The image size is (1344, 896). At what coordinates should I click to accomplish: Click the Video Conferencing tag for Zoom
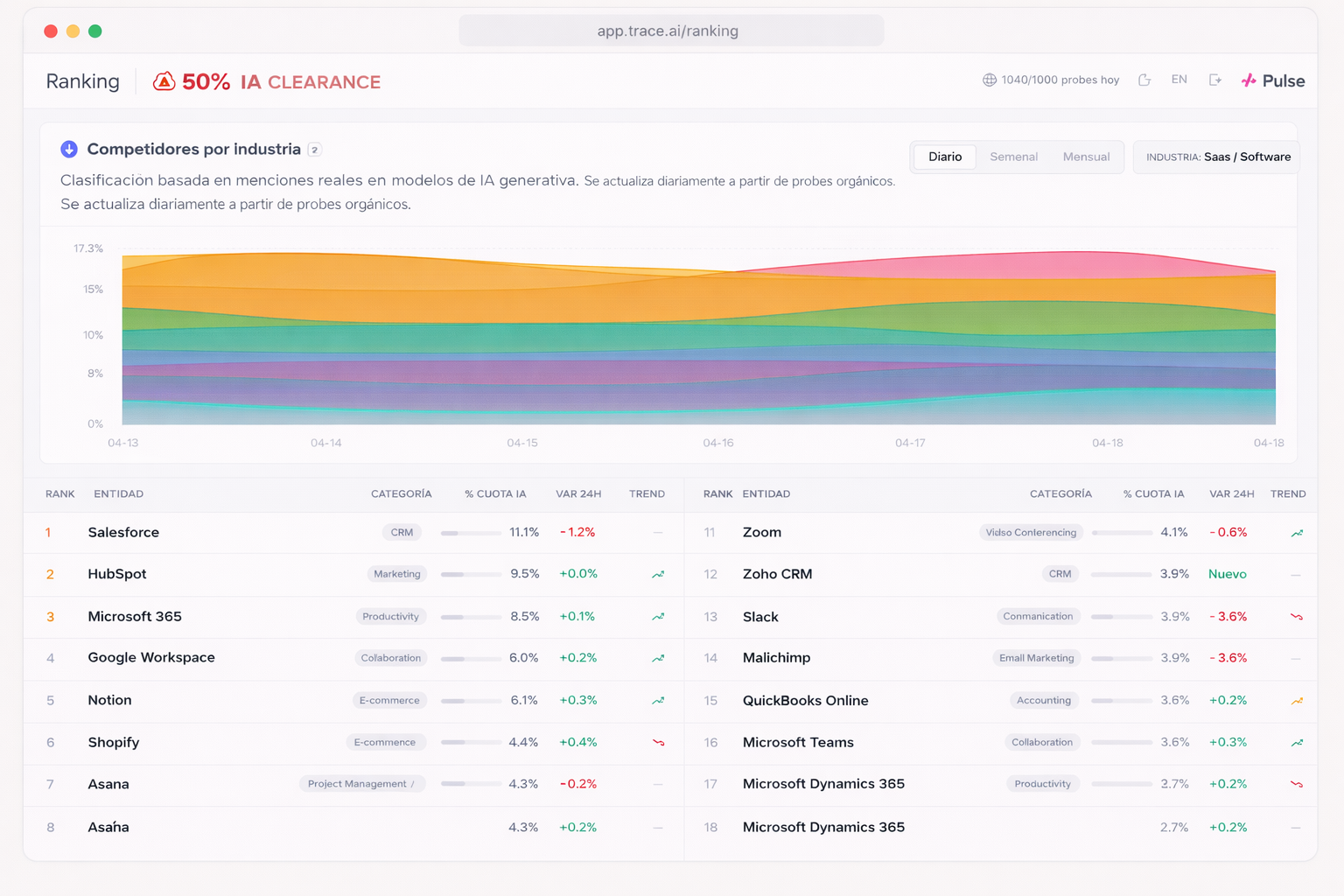pyautogui.click(x=1031, y=532)
